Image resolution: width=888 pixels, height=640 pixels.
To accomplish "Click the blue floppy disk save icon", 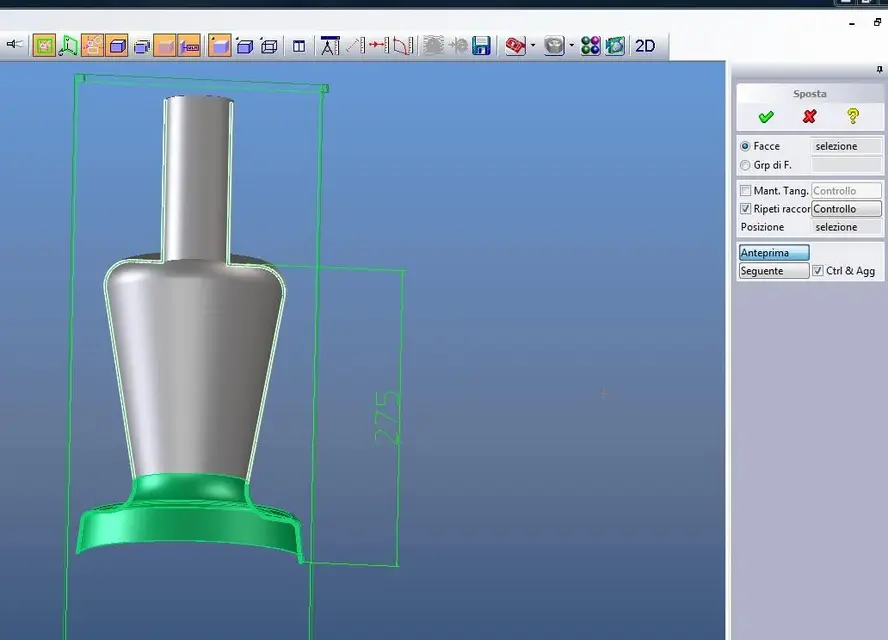I will coord(481,45).
